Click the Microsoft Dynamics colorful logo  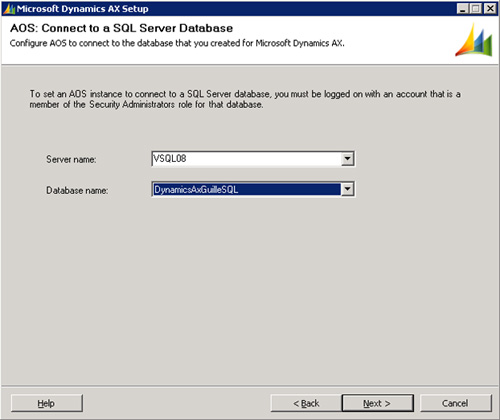(474, 40)
